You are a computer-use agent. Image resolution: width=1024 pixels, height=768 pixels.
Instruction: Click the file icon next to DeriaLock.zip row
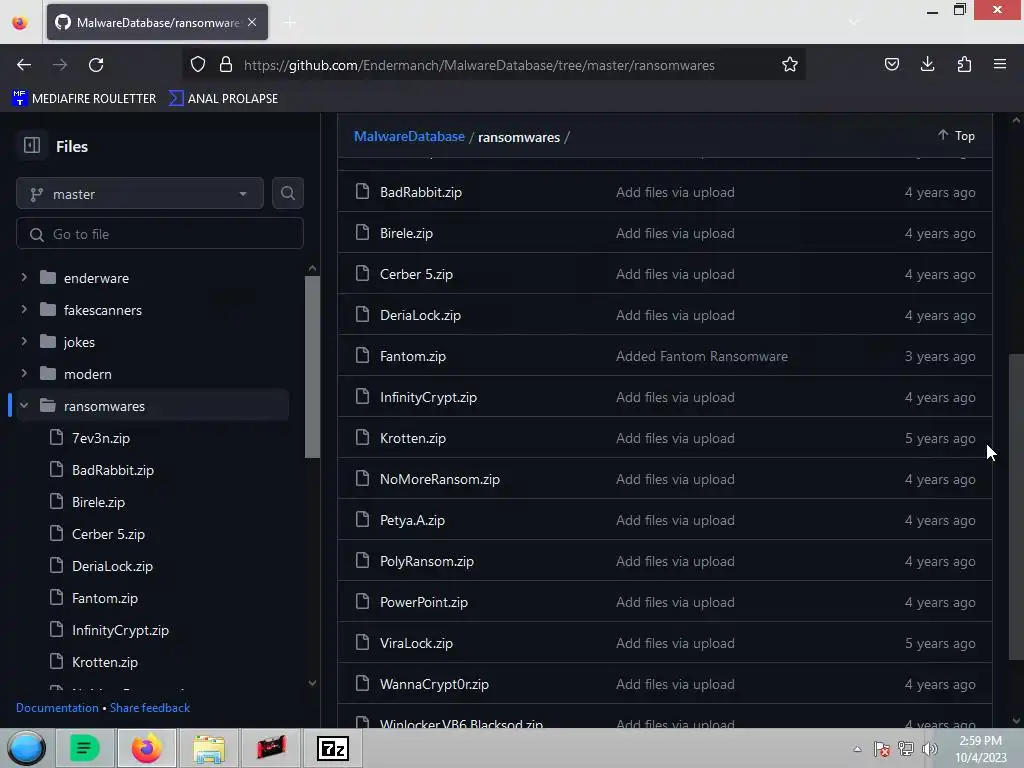pos(362,314)
